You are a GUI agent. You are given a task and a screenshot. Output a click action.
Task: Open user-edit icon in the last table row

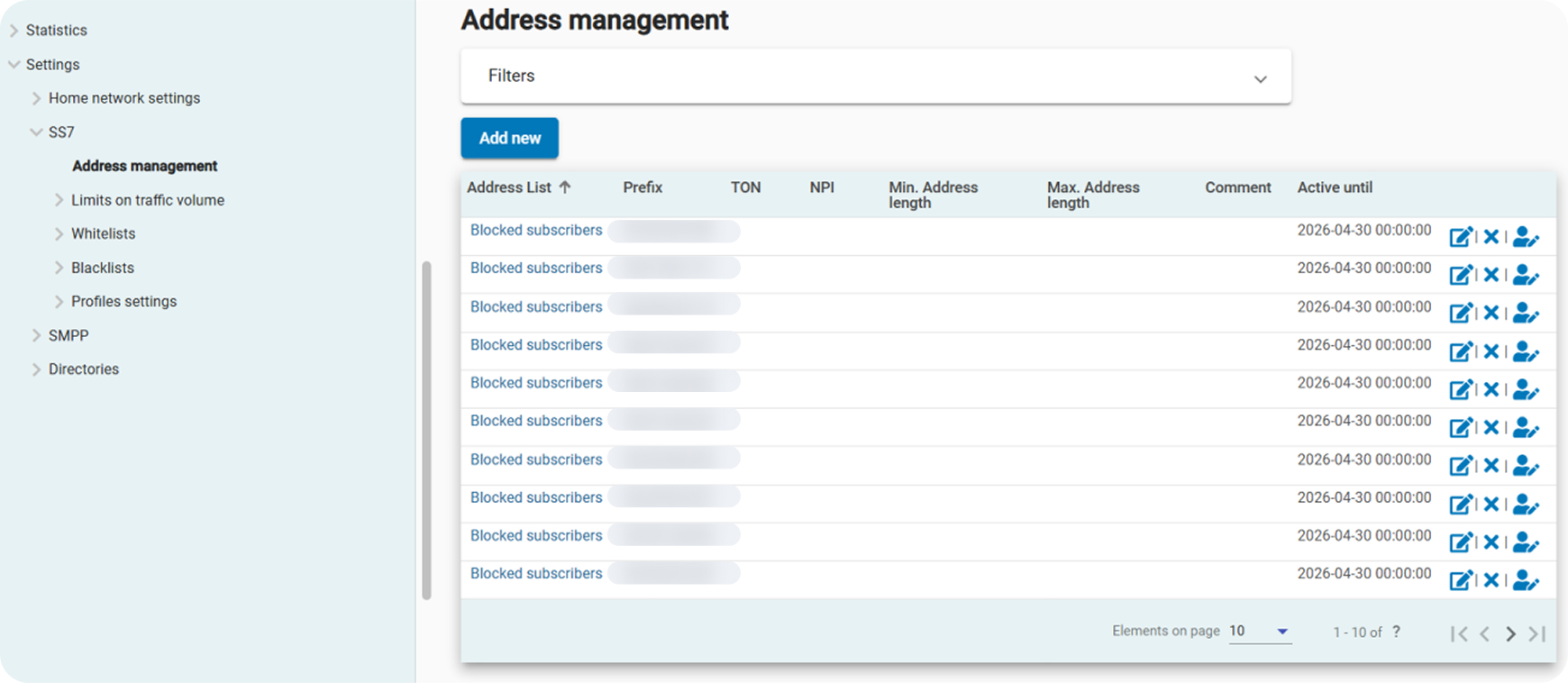point(1526,580)
